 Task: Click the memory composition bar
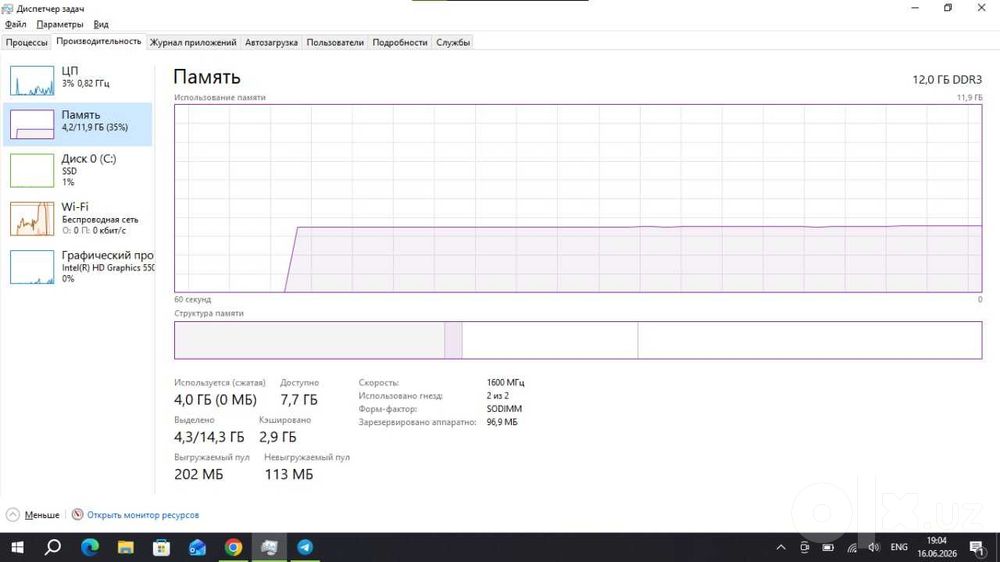click(x=578, y=340)
